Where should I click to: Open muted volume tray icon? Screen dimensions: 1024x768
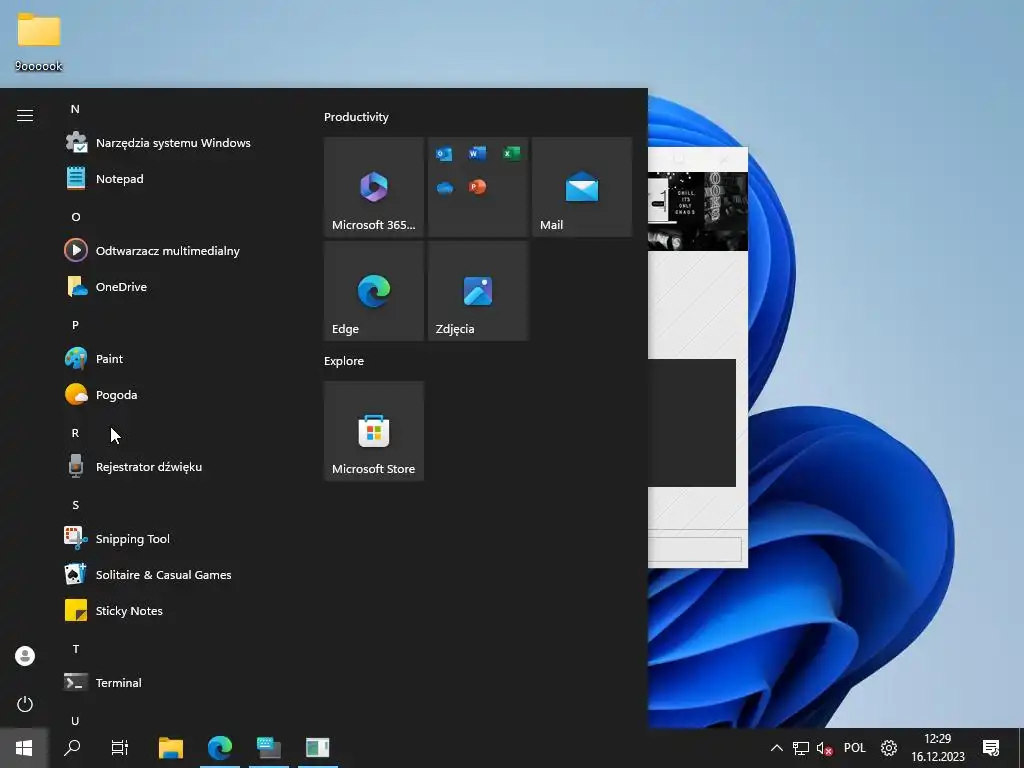point(824,748)
